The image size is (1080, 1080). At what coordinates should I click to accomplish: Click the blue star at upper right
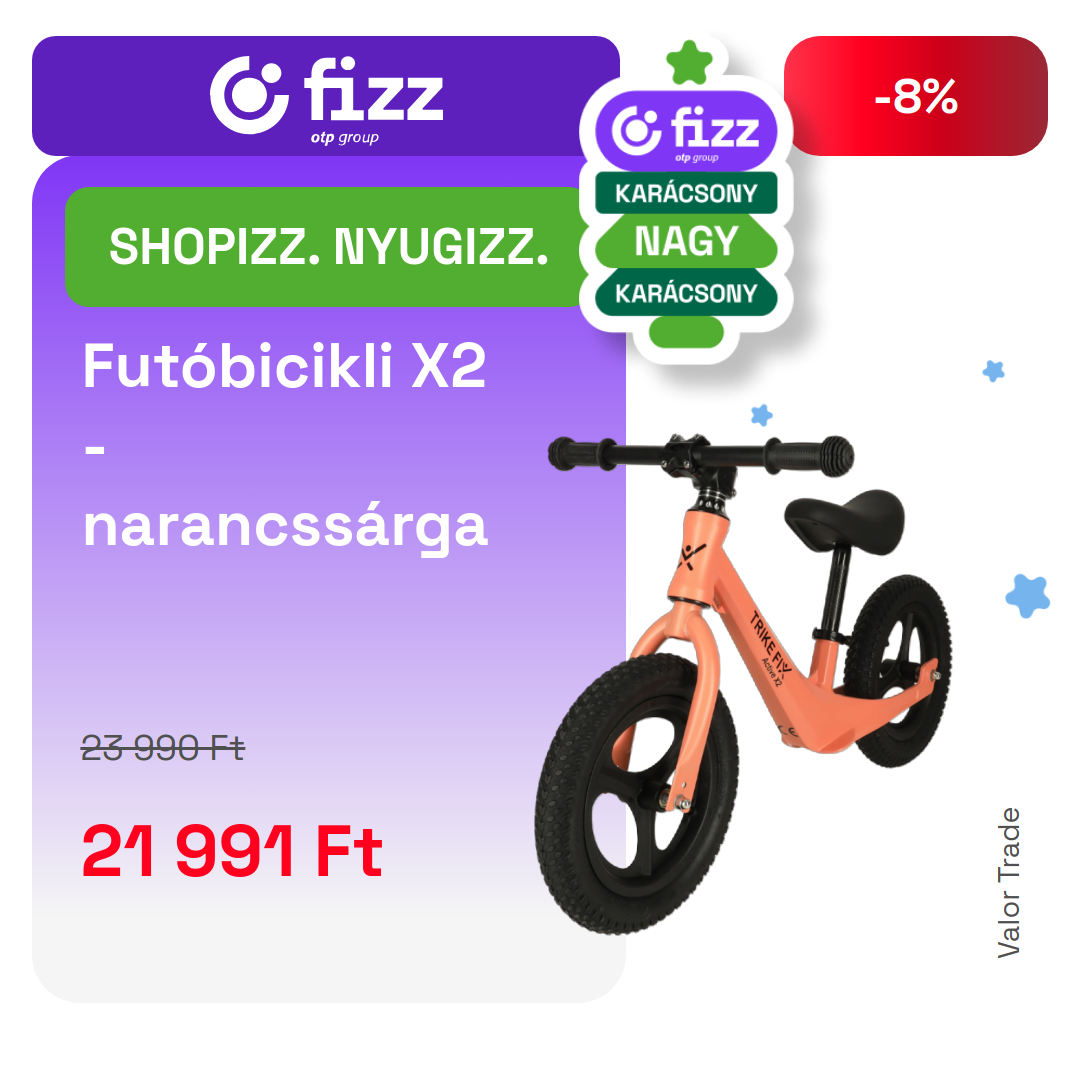click(x=993, y=371)
